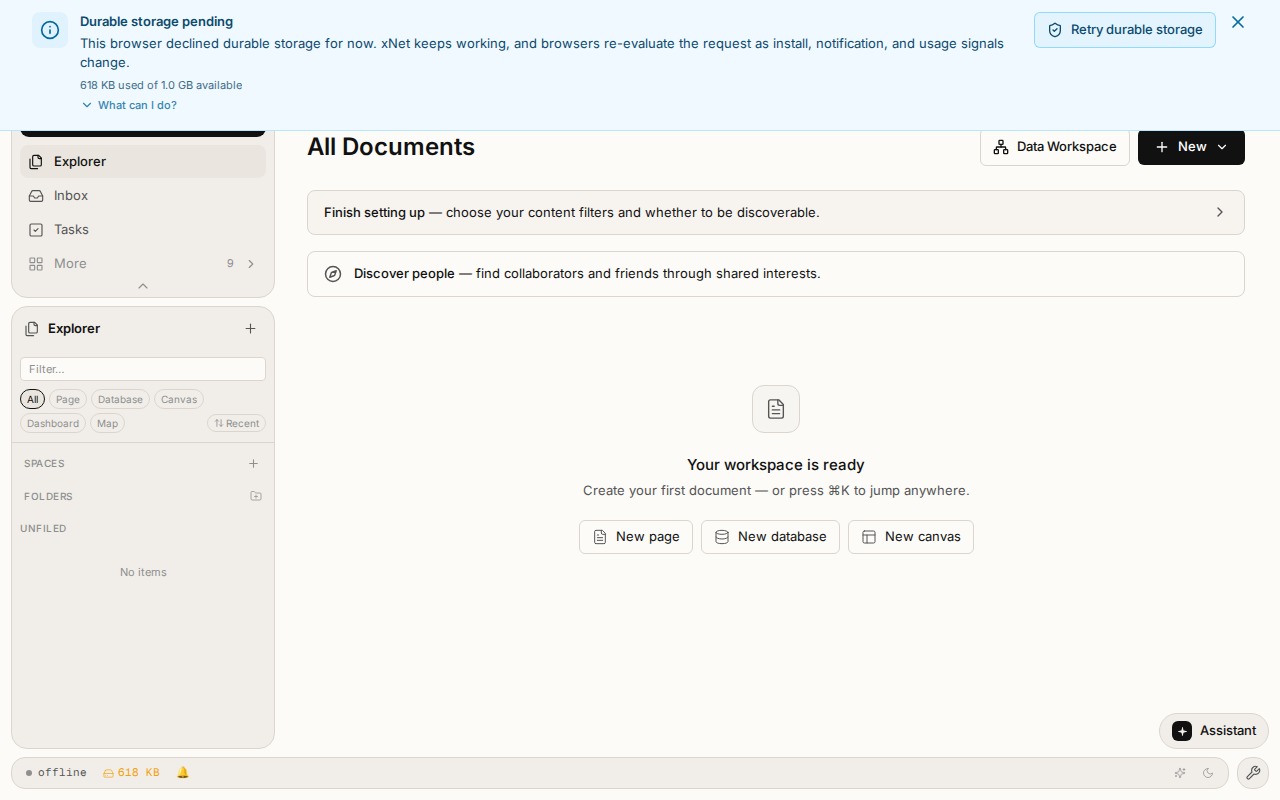
Task: Open the New dropdown button
Action: click(x=1191, y=147)
